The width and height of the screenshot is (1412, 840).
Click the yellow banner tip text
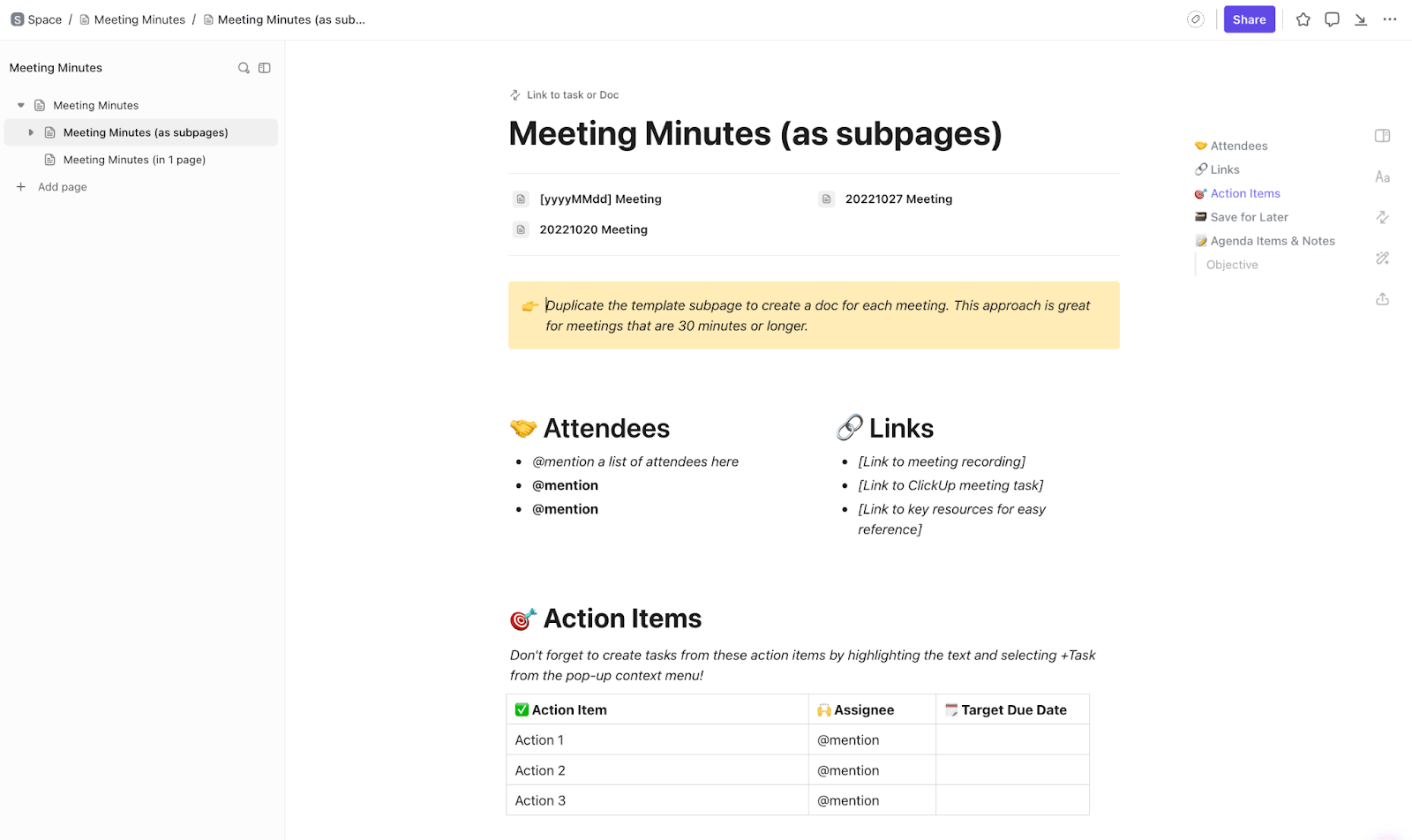click(x=818, y=316)
